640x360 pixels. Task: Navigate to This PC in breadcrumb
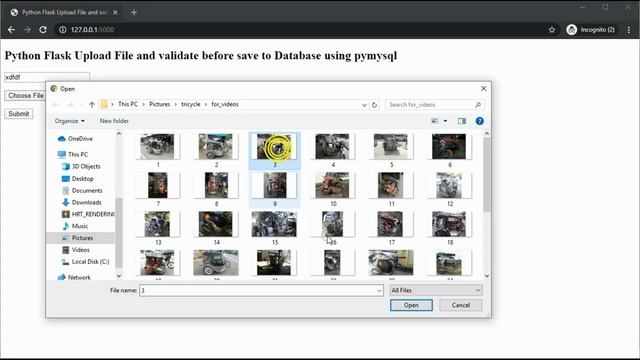coord(128,104)
